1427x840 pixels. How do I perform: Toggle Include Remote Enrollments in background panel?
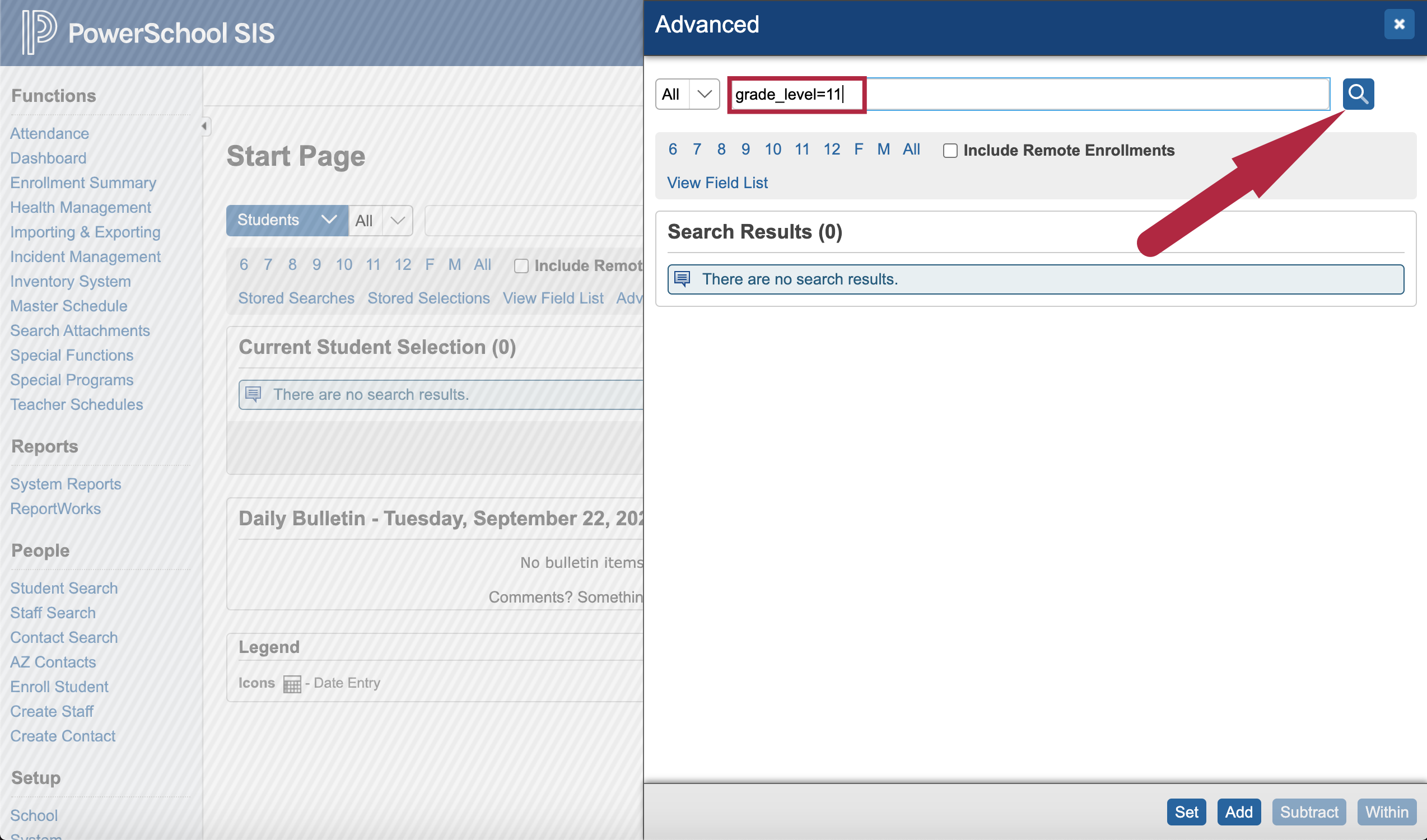tap(522, 264)
